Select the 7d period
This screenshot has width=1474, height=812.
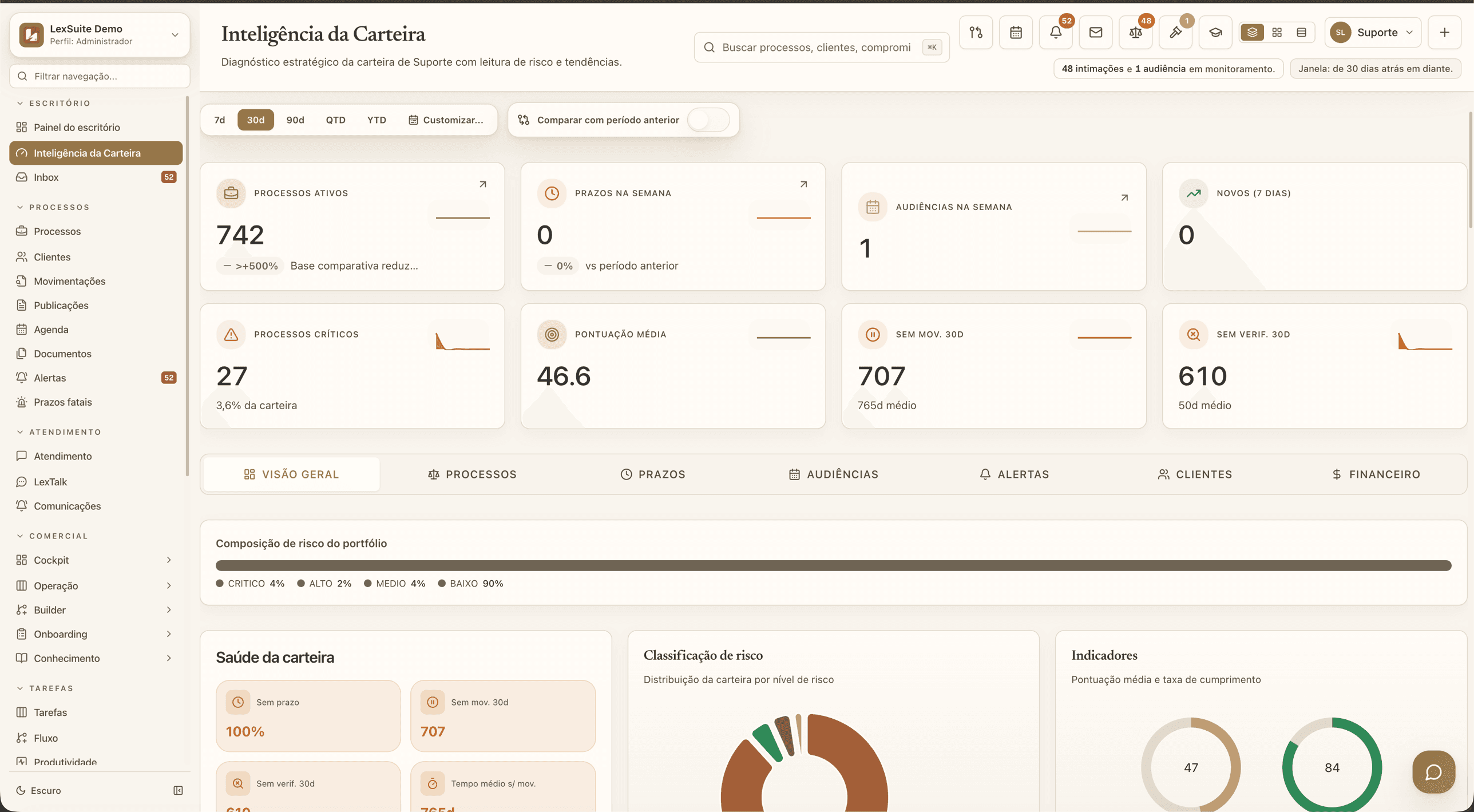point(219,120)
